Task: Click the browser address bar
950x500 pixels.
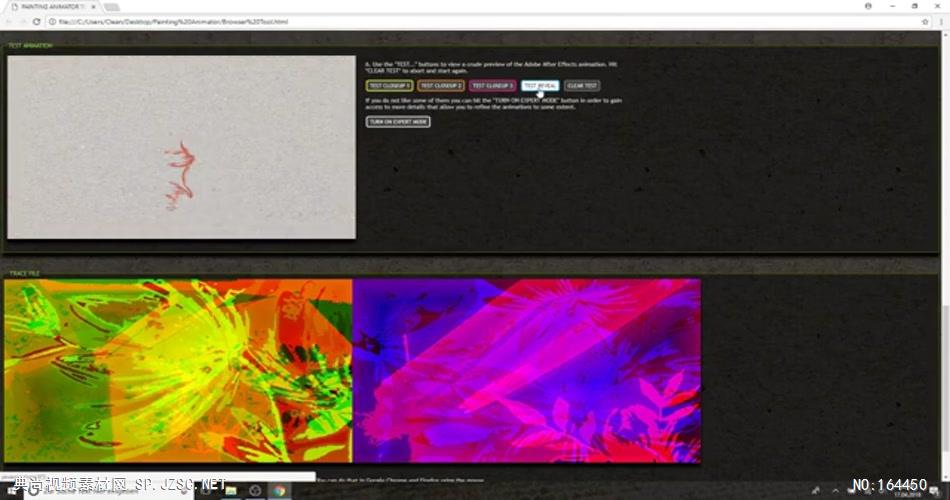Action: point(400,21)
